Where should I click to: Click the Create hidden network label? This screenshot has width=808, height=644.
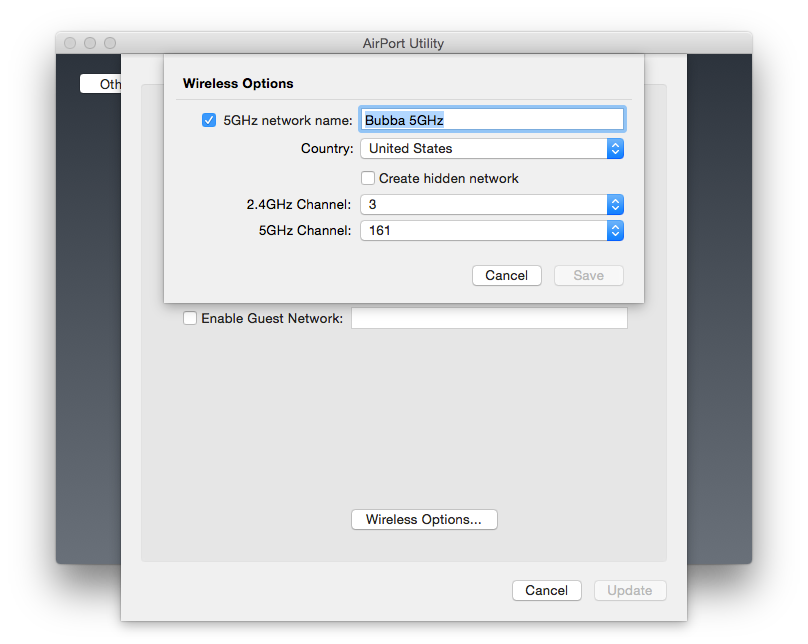(449, 178)
